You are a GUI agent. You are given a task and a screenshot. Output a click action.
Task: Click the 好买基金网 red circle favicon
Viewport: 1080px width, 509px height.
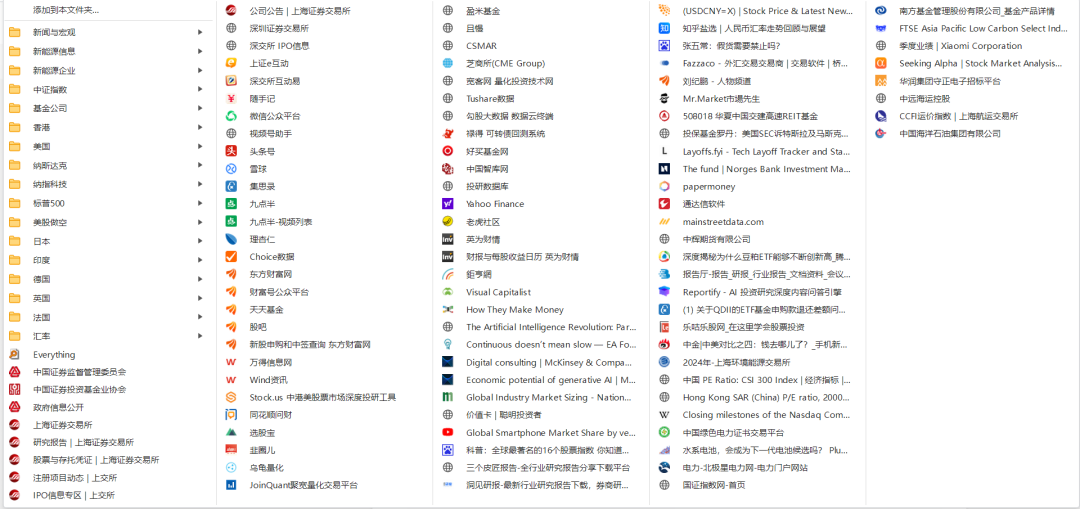[448, 152]
